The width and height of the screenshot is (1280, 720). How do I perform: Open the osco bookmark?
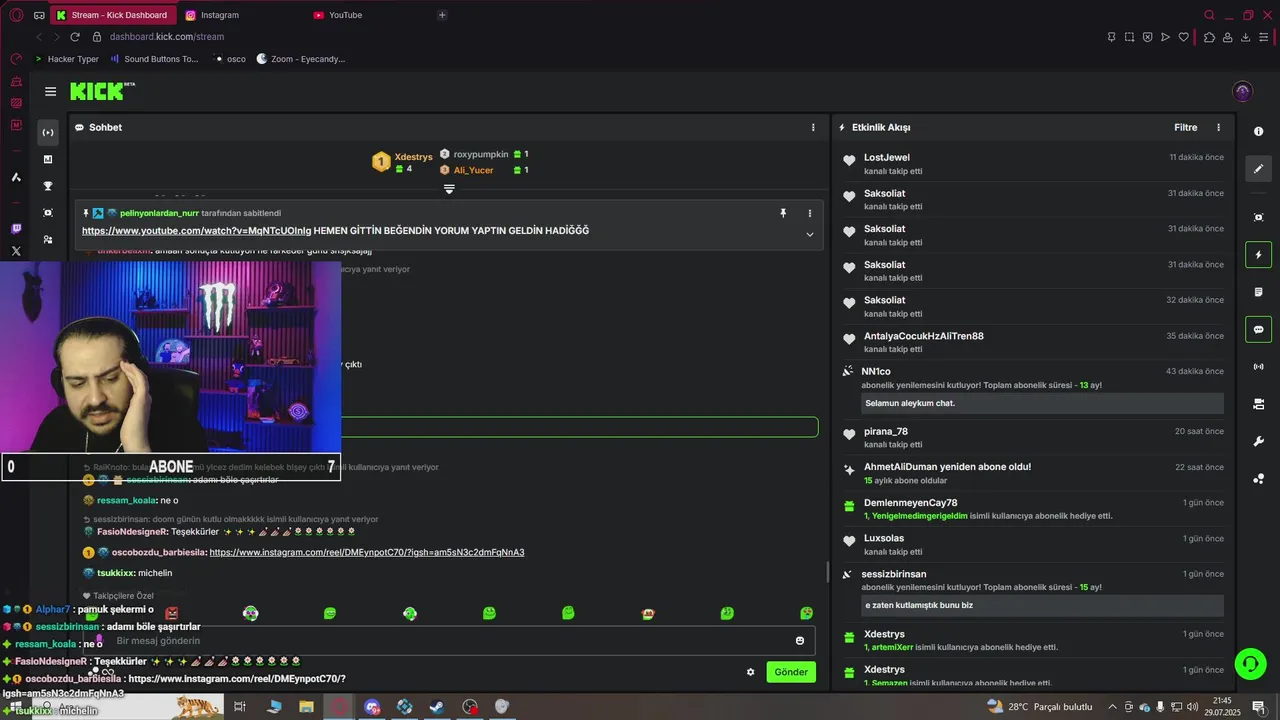click(x=230, y=59)
